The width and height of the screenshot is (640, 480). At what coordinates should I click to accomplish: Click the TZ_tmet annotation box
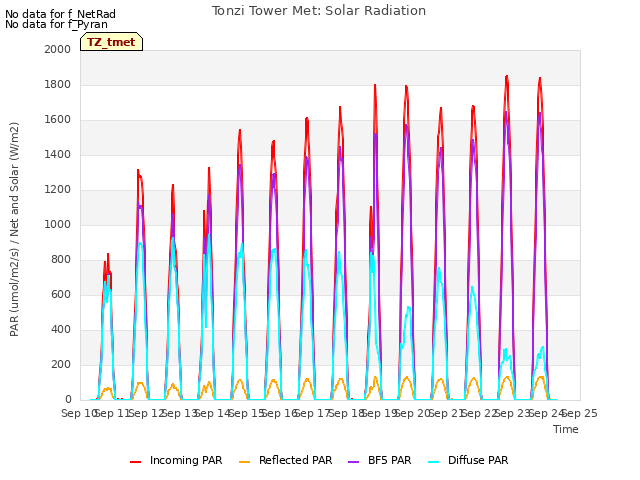point(111,42)
